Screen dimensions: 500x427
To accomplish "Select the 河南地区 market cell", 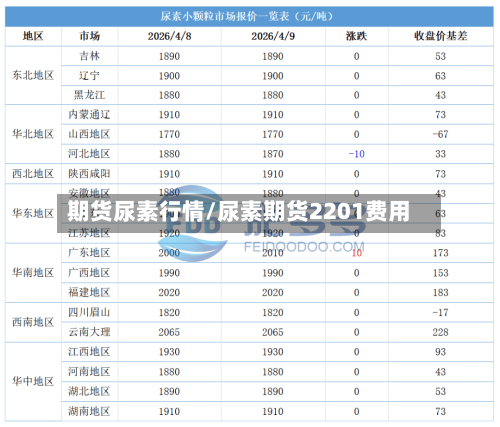I will (89, 372).
